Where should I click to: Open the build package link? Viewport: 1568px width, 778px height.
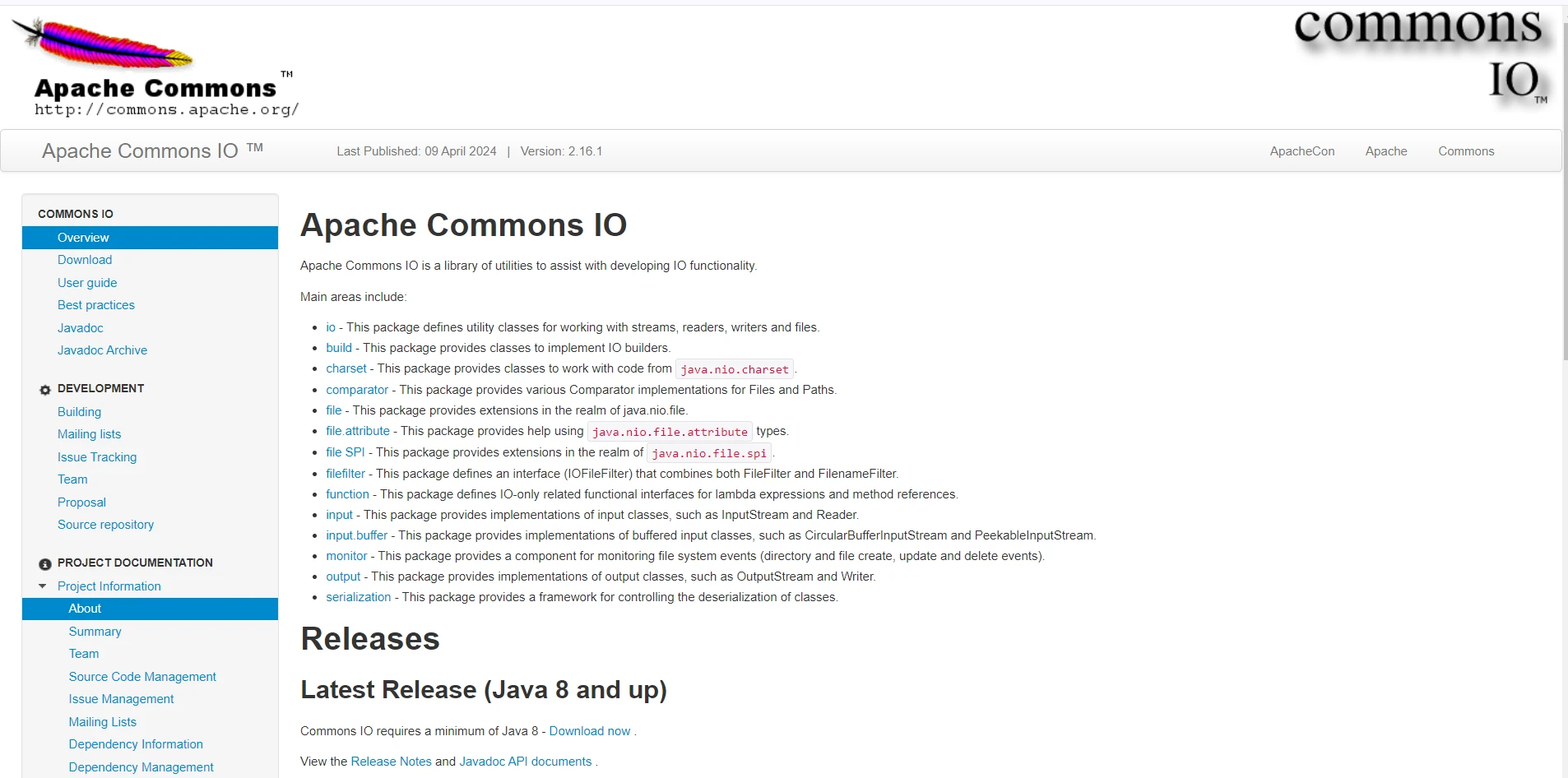(339, 348)
